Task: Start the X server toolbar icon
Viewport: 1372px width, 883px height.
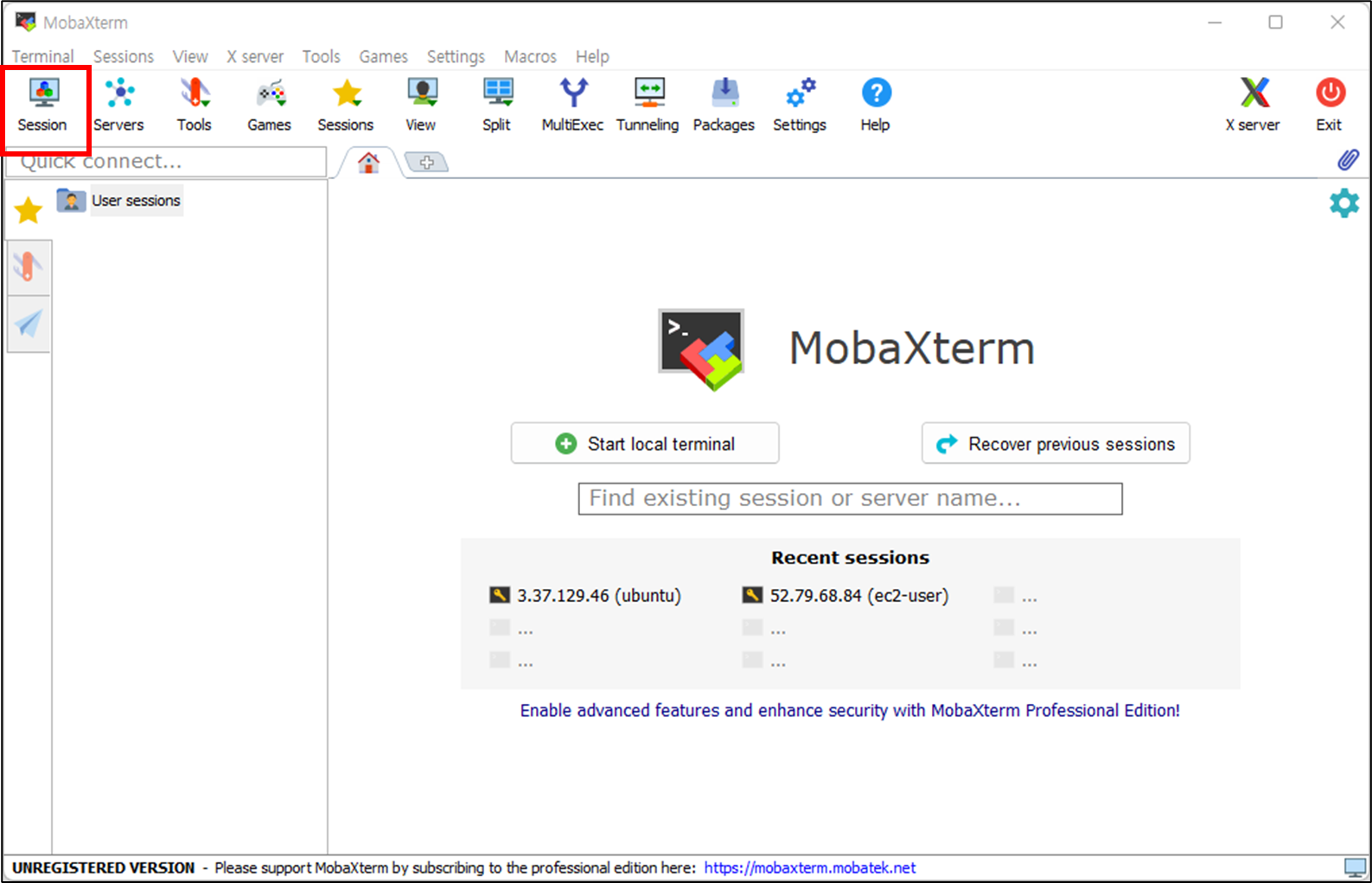Action: pos(1253,106)
